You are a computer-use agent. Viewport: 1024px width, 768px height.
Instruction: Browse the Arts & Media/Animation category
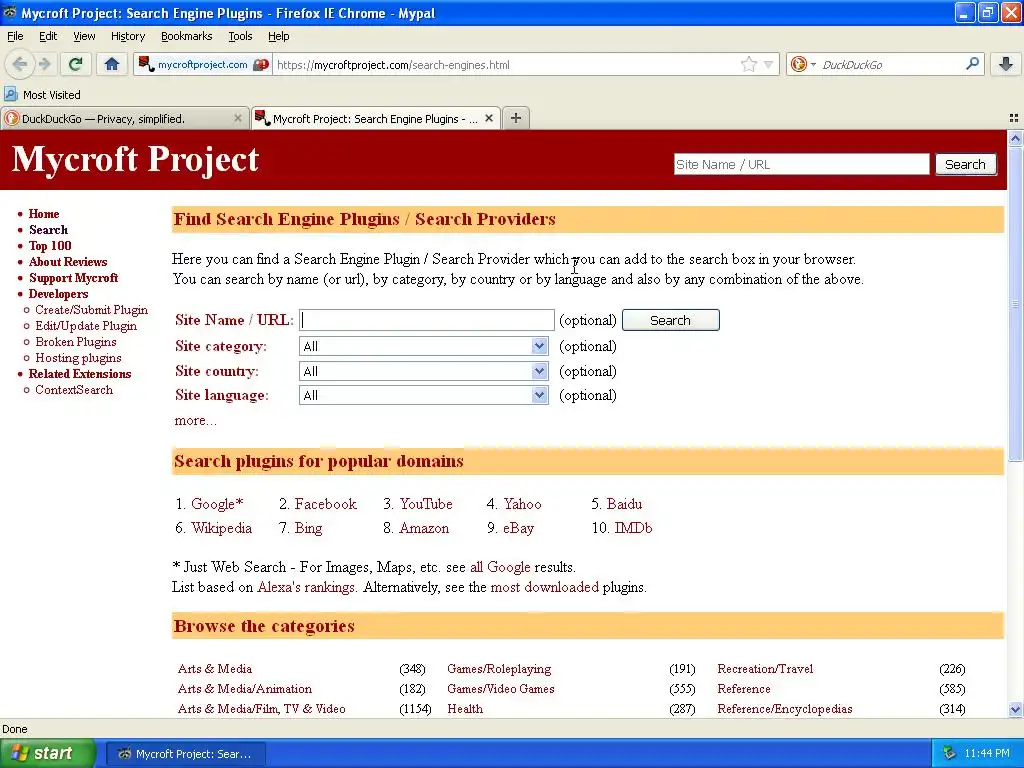click(x=245, y=689)
